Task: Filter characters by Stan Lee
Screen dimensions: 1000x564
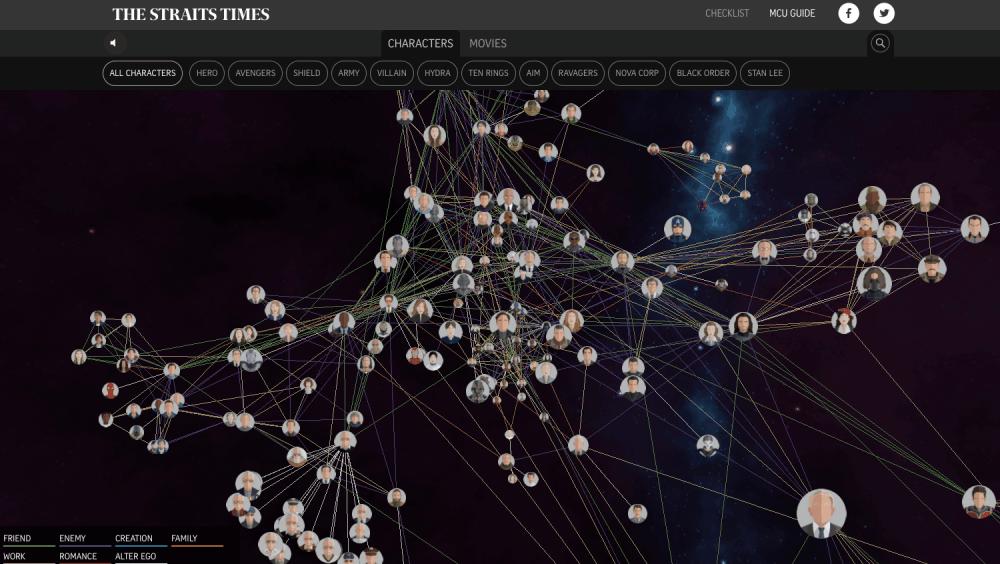Action: pos(765,73)
